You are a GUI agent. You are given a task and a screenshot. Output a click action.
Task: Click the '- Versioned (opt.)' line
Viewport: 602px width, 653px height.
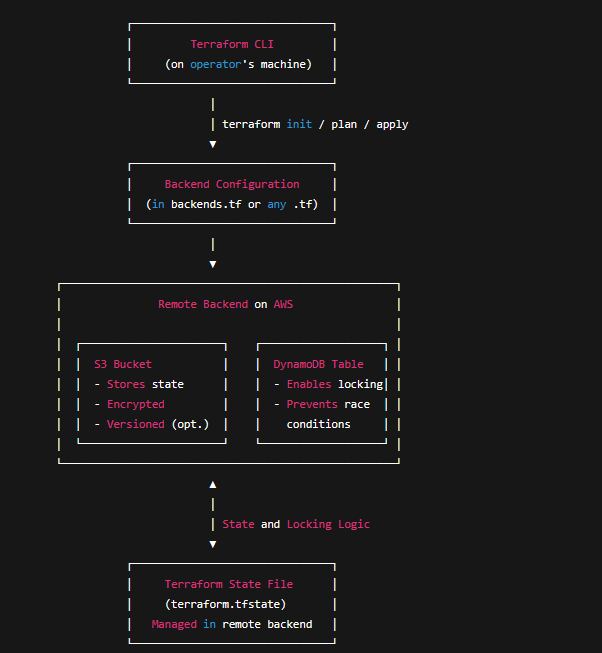point(152,424)
